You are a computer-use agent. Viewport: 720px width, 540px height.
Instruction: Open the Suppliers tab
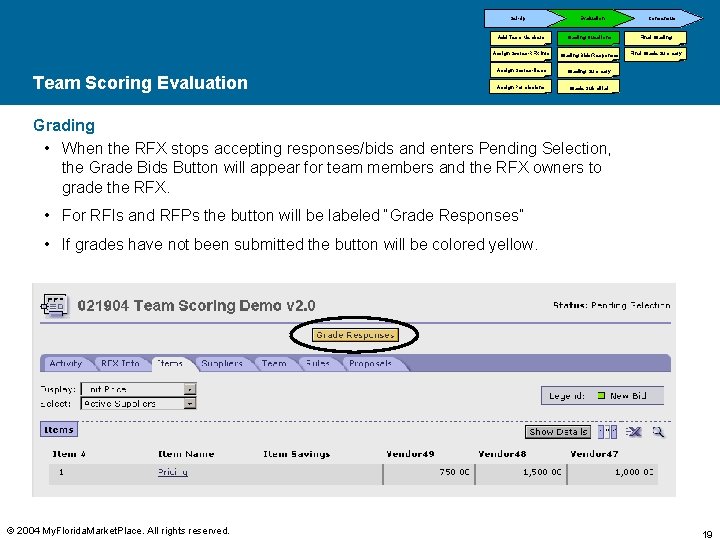pos(222,363)
